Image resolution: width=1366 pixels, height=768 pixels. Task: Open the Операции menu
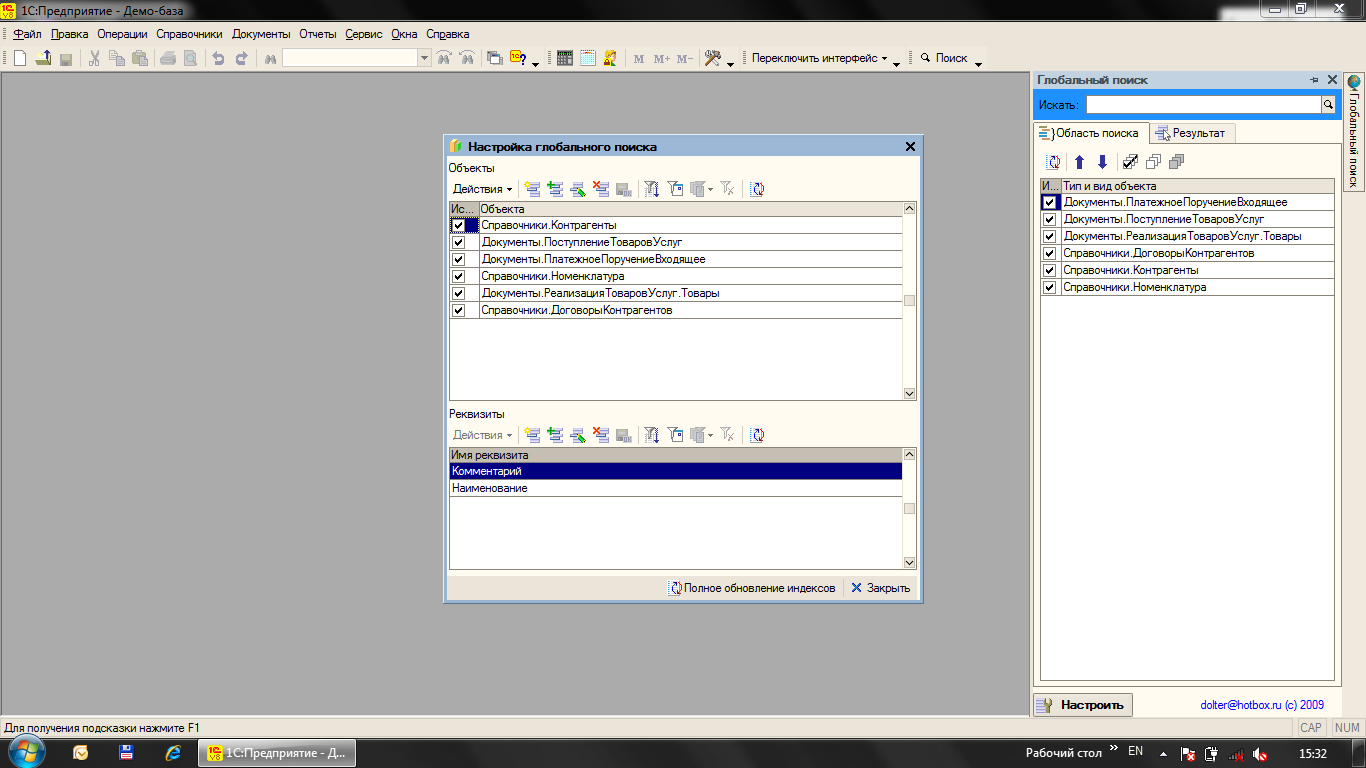(123, 33)
